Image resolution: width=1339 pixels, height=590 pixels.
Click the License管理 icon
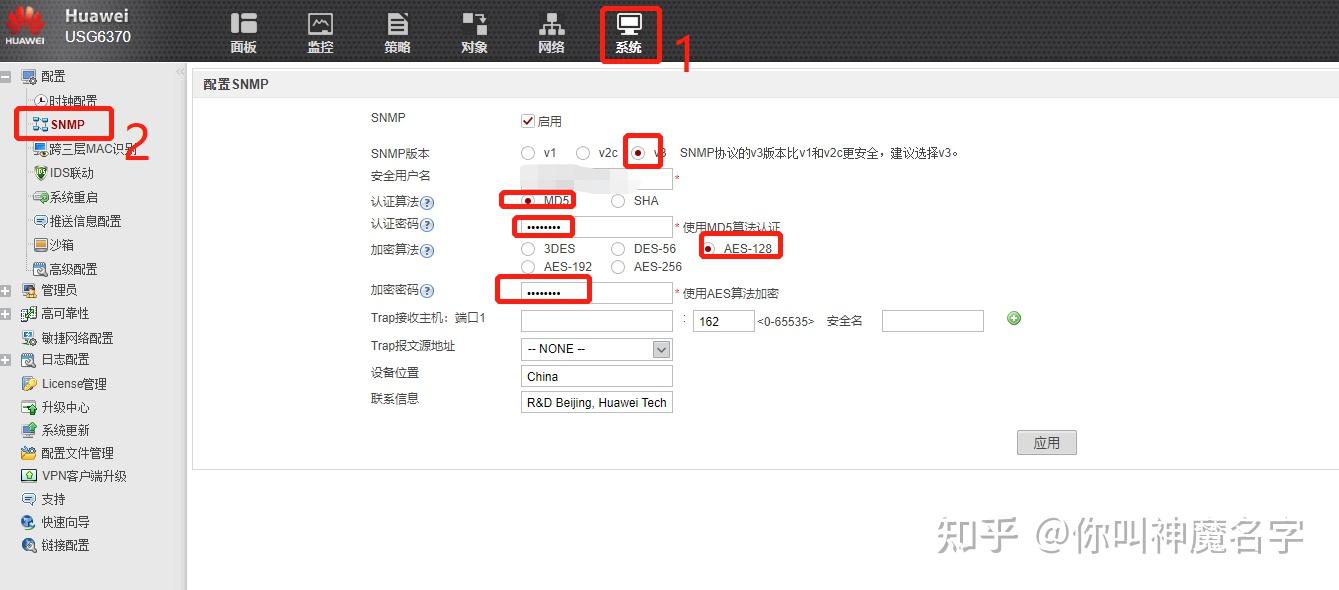pyautogui.click(x=29, y=384)
